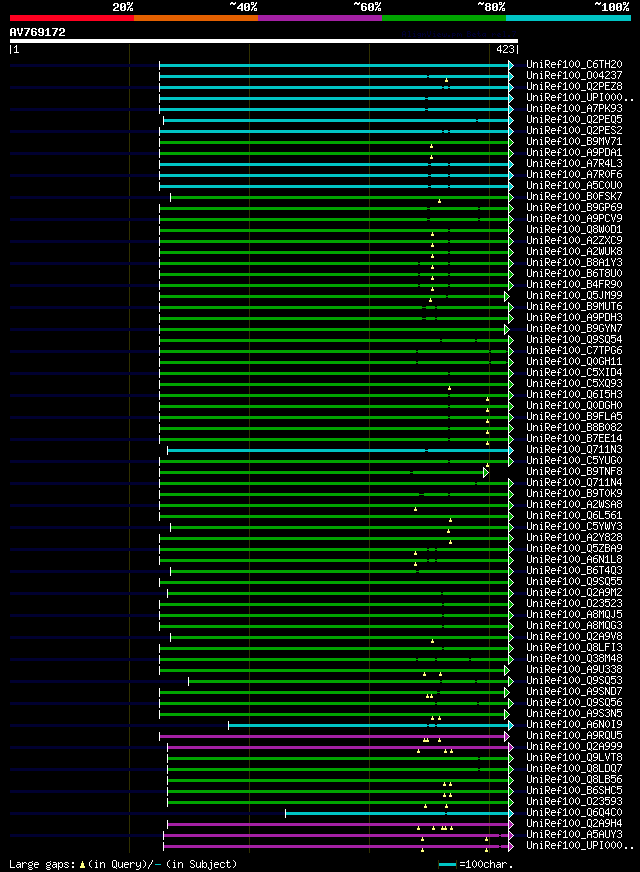Select the UniRef100_B9TNF8 label
Image resolution: width=640 pixels, height=872 pixels.
tap(574, 472)
